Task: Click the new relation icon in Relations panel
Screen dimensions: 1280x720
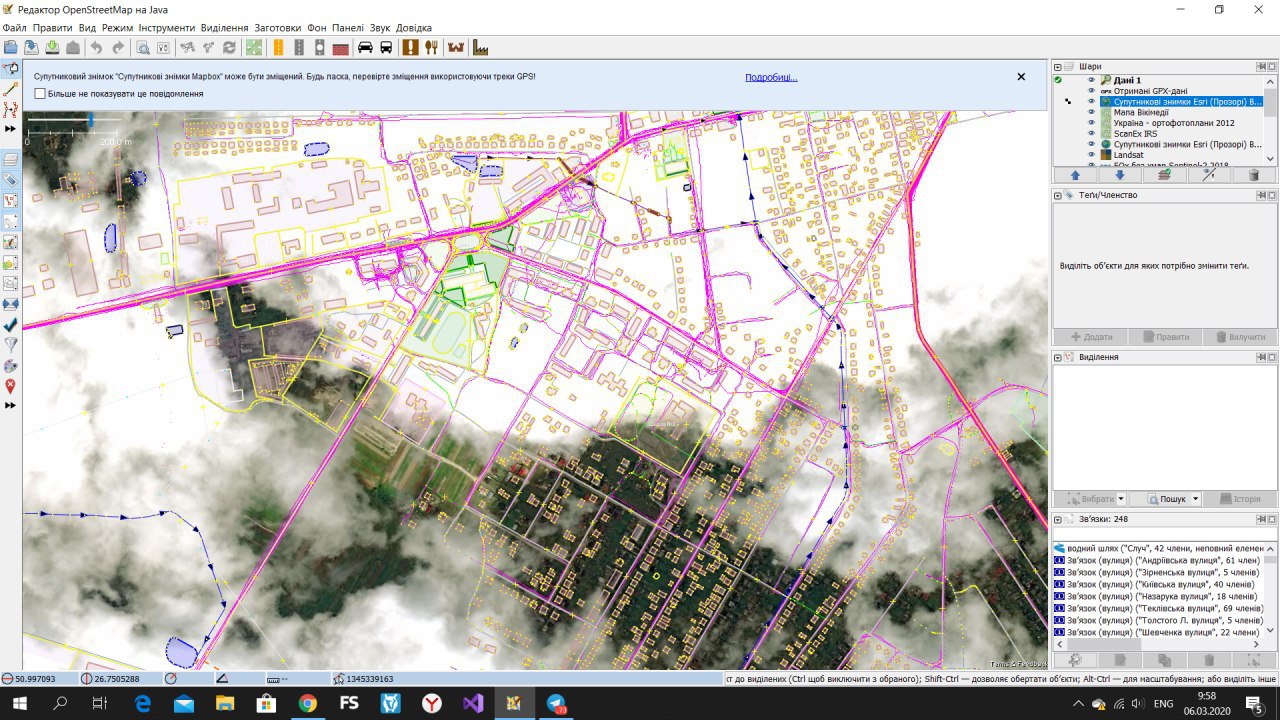Action: [x=1075, y=660]
